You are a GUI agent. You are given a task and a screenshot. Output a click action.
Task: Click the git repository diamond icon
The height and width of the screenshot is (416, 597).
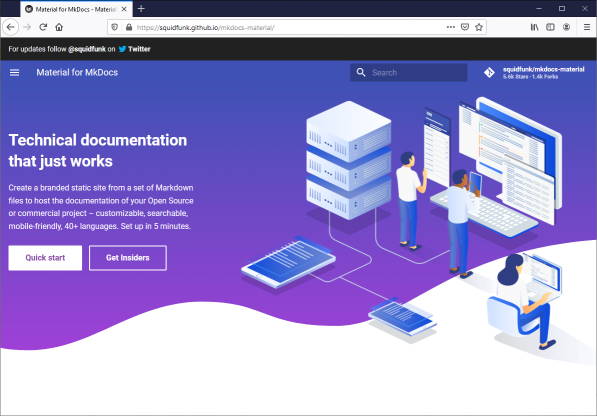tap(489, 72)
